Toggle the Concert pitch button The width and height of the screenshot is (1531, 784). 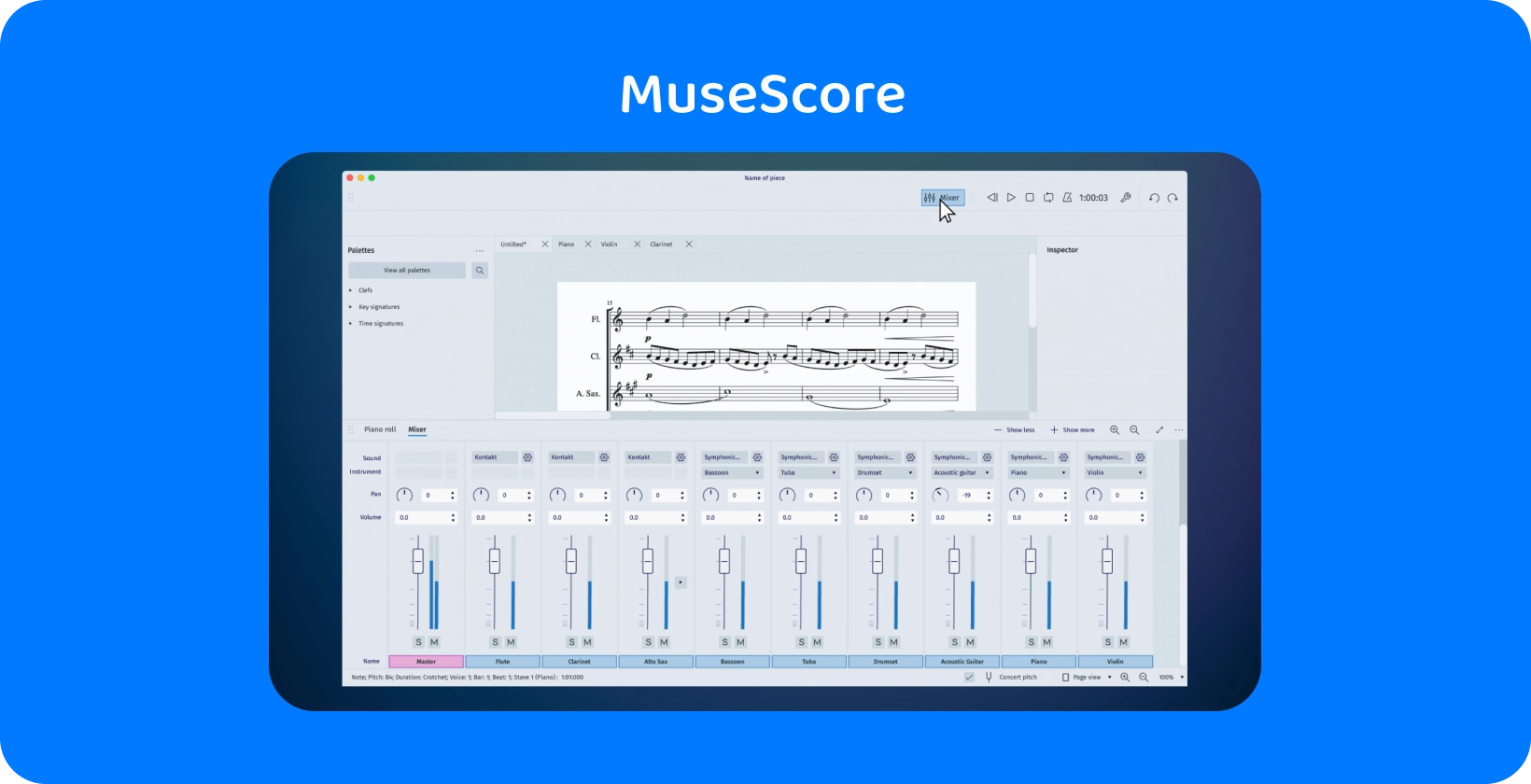click(x=1011, y=677)
